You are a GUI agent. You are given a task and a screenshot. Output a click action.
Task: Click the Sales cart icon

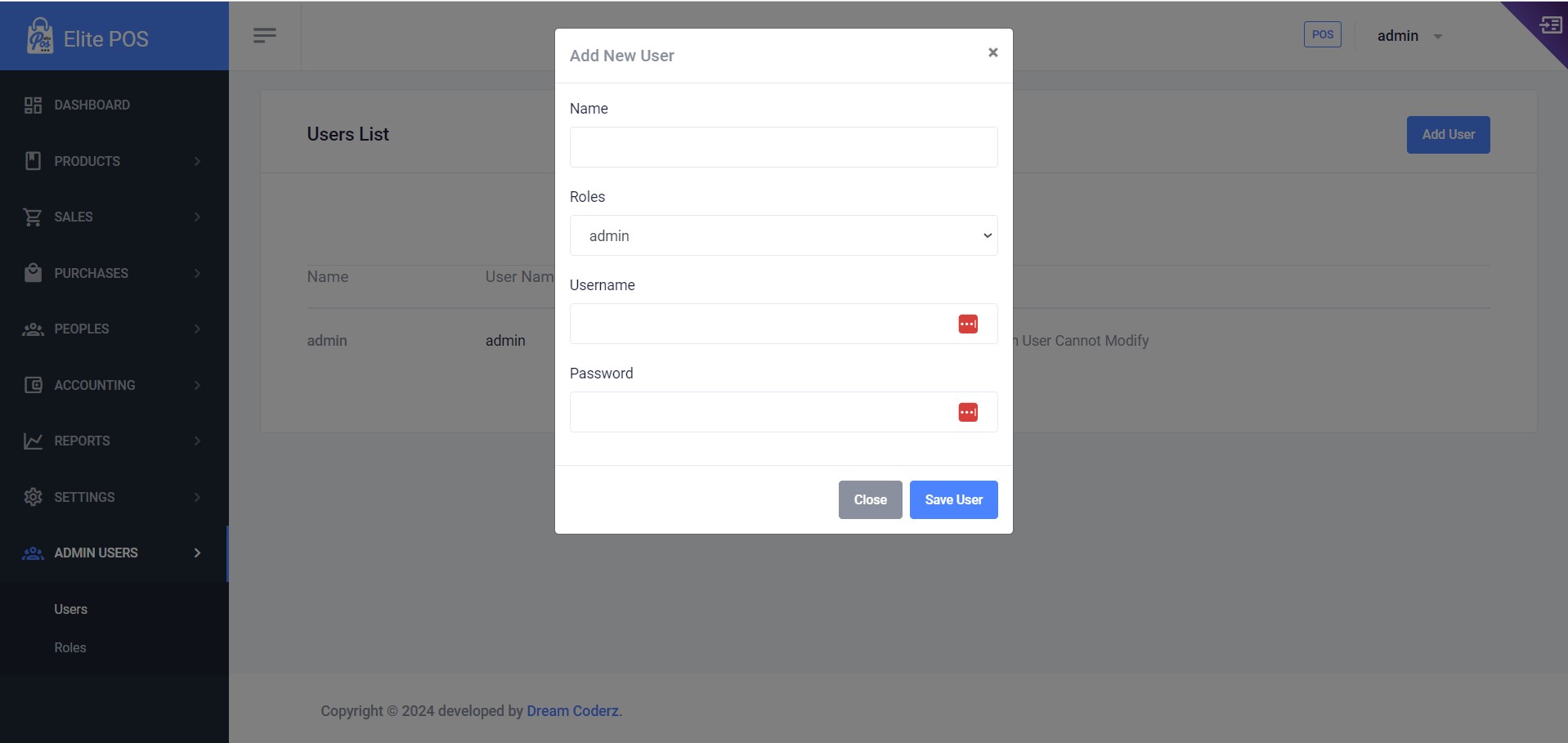33,217
